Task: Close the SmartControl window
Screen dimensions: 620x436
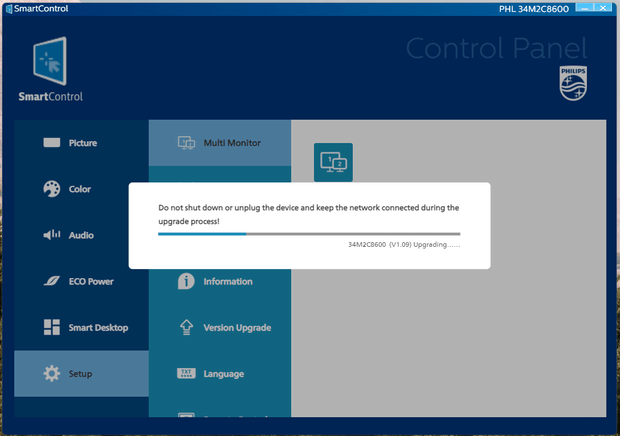Action: click(603, 8)
